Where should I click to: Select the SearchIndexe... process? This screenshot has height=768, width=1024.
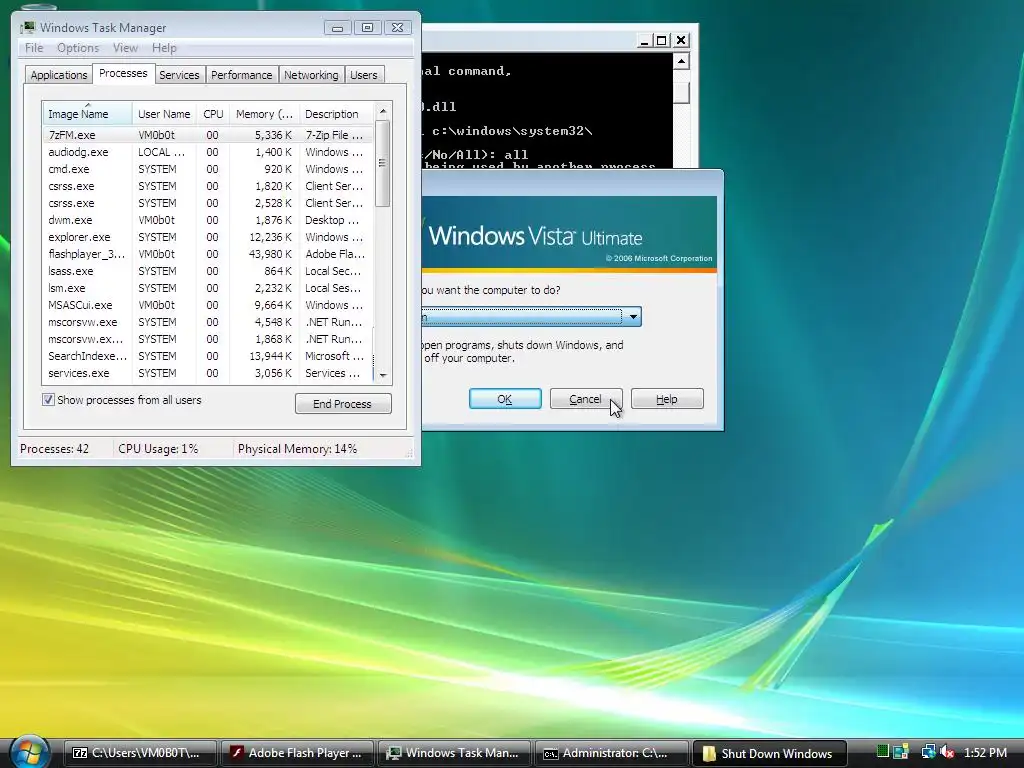click(x=208, y=355)
